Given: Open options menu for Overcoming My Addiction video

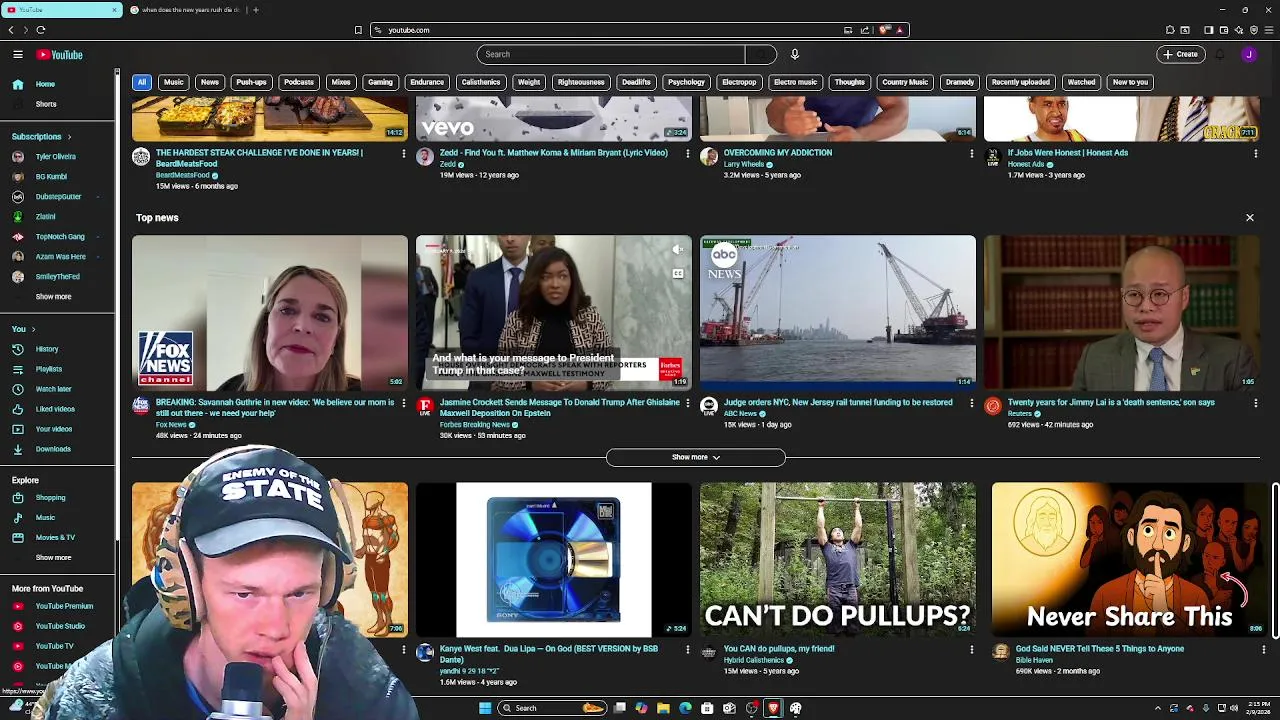Looking at the screenshot, I should [x=972, y=154].
